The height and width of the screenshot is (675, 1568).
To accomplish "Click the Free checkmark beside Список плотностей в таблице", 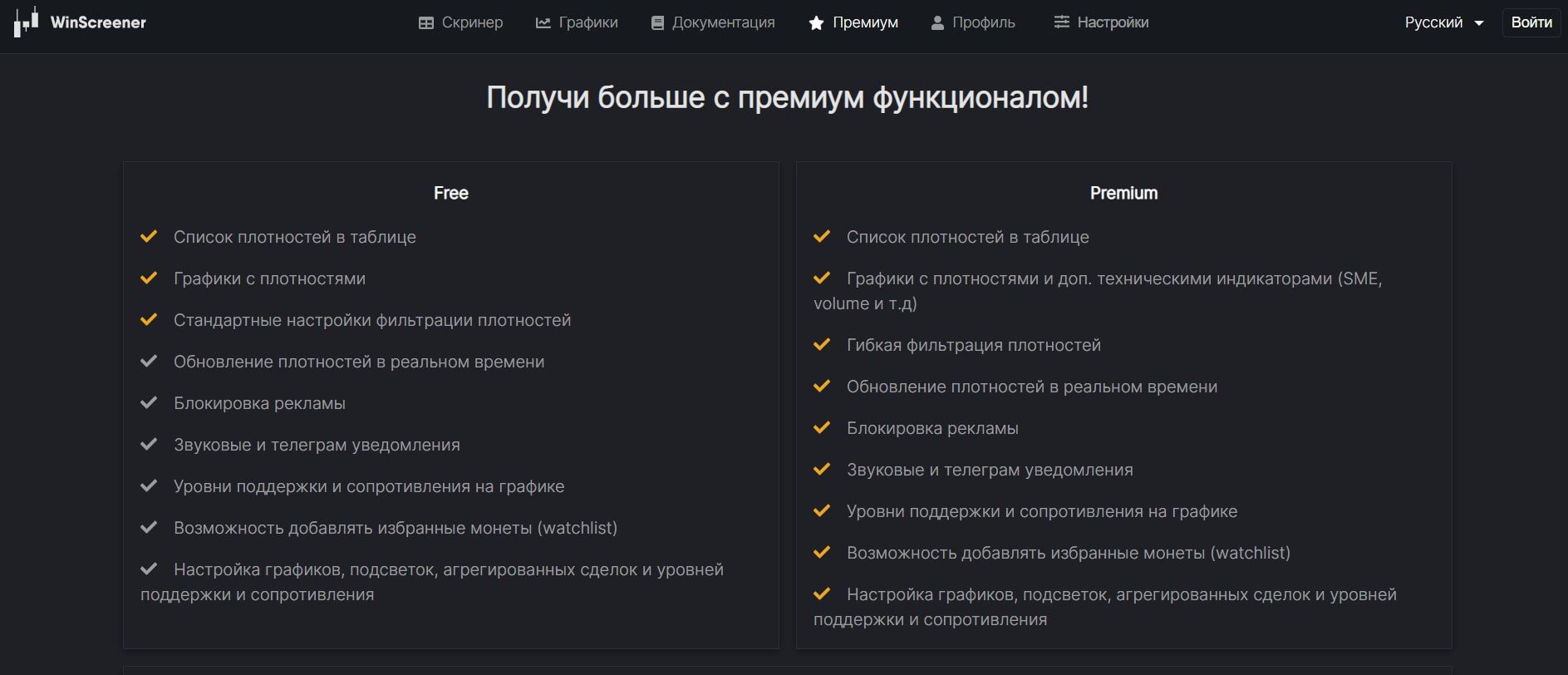I will [149, 237].
